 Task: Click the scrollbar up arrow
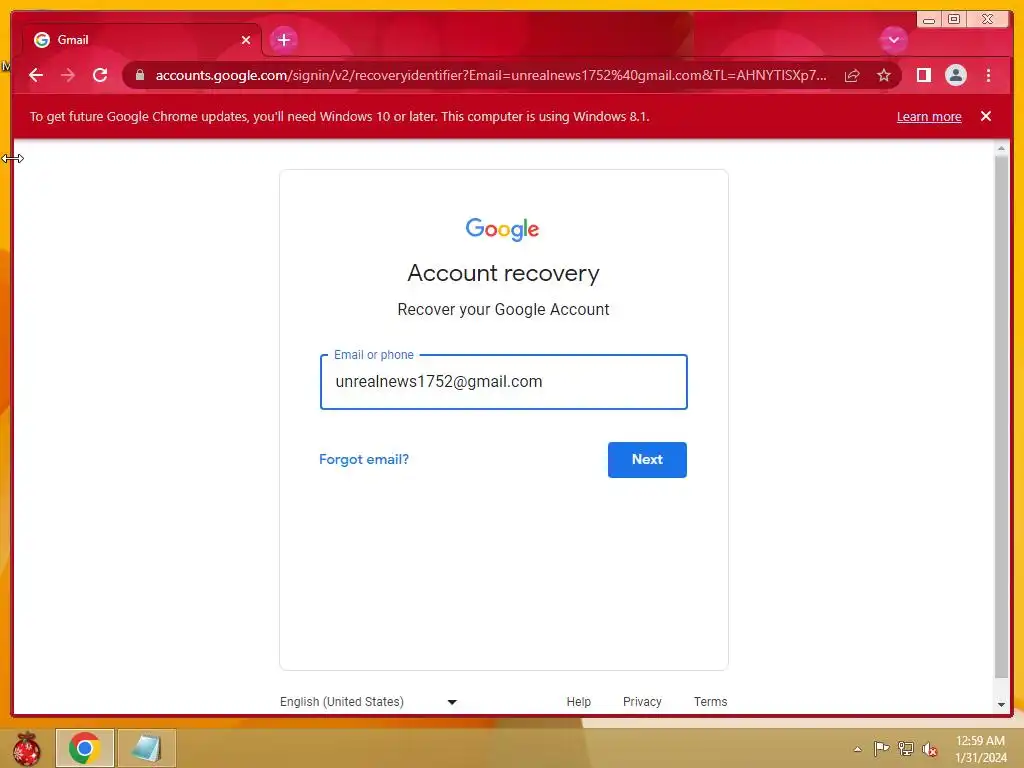(1001, 148)
